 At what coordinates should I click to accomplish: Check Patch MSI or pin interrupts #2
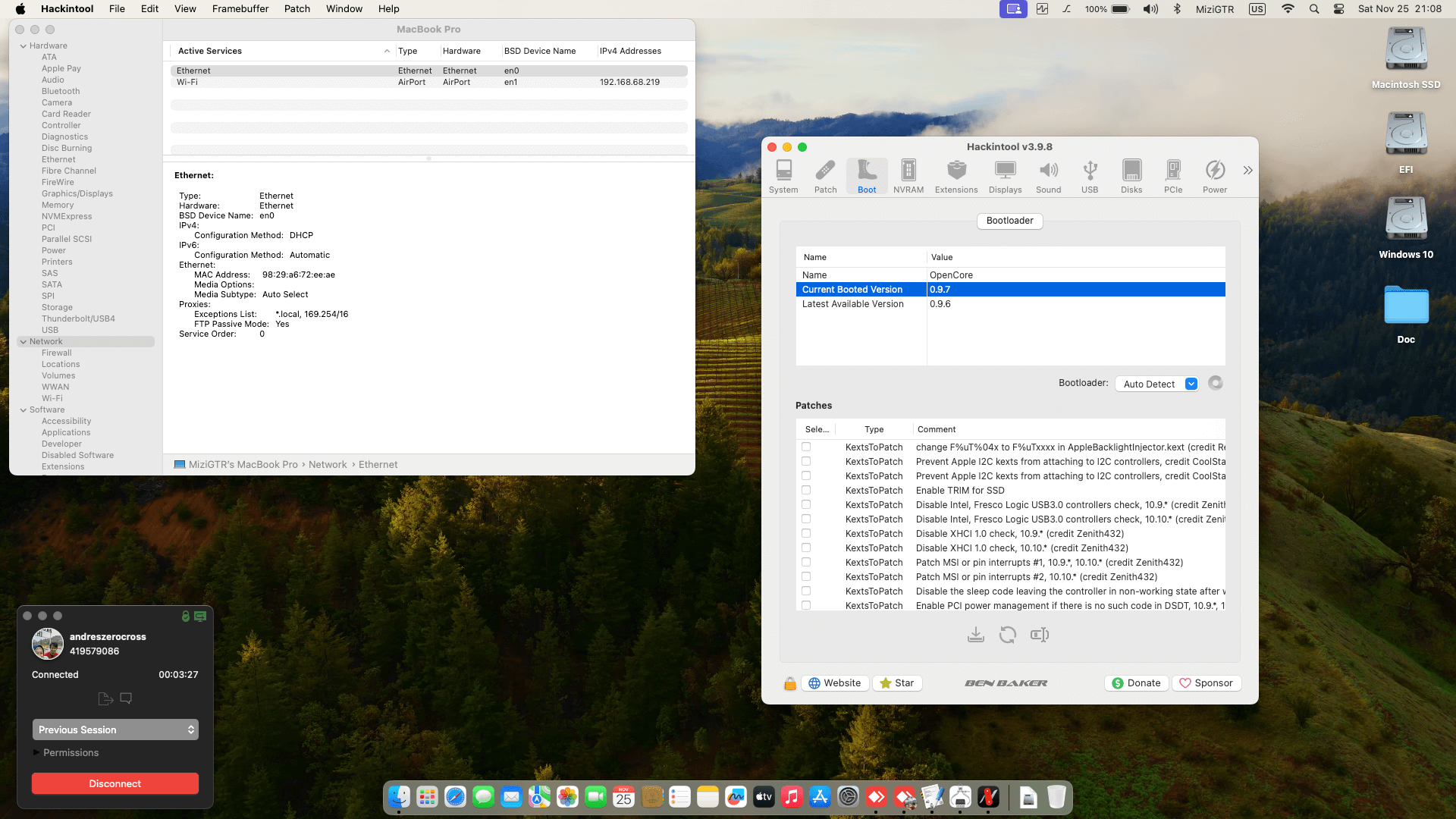806,577
